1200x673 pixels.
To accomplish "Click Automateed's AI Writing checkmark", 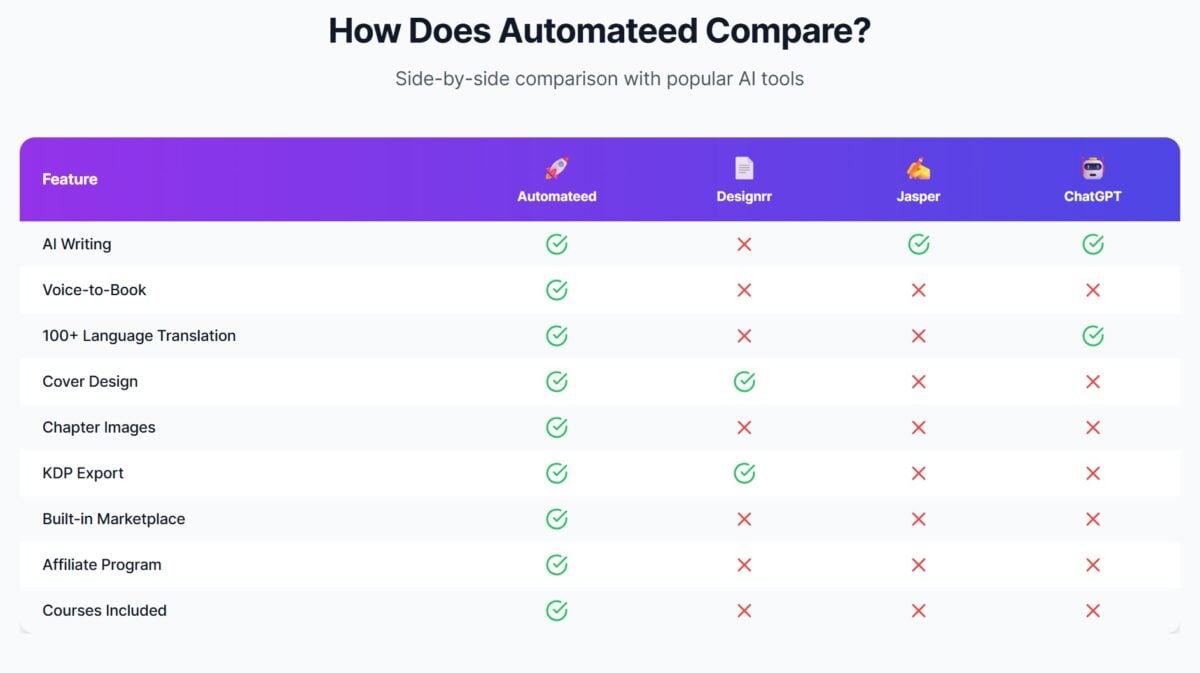I will pyautogui.click(x=557, y=244).
